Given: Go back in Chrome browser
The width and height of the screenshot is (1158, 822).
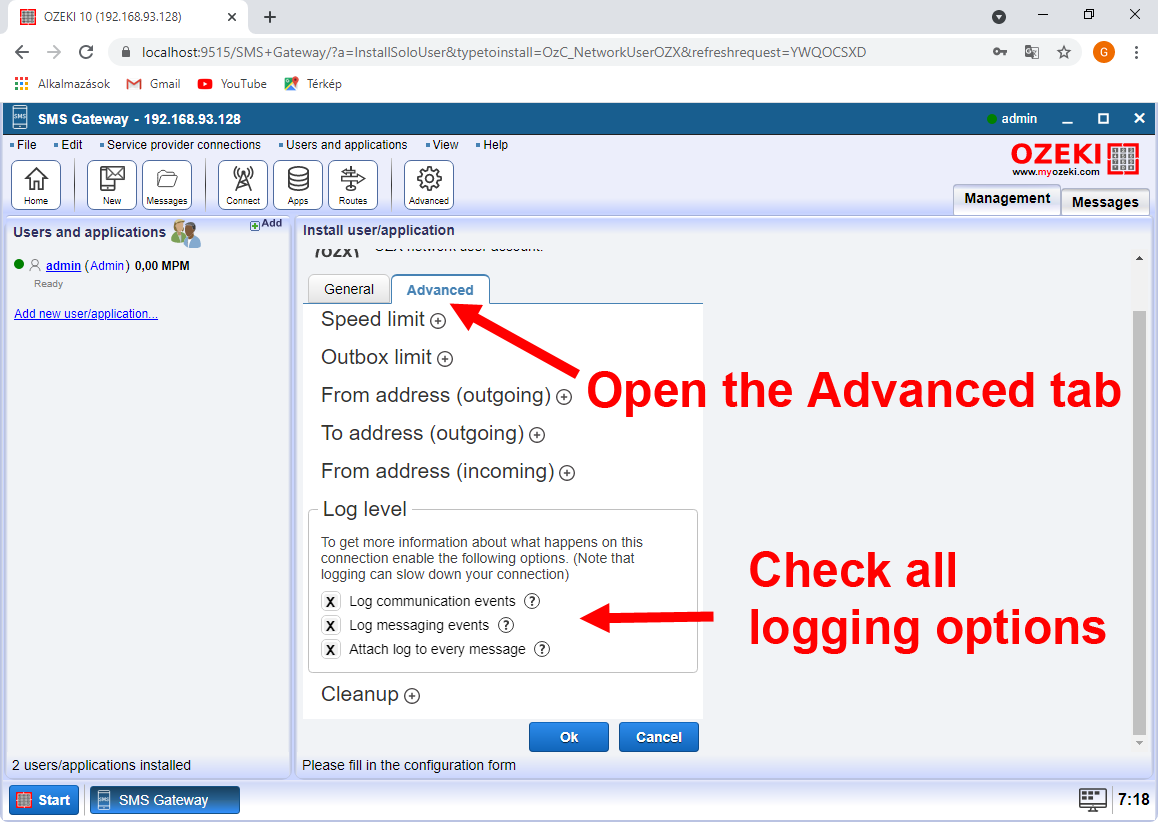Looking at the screenshot, I should [22, 52].
